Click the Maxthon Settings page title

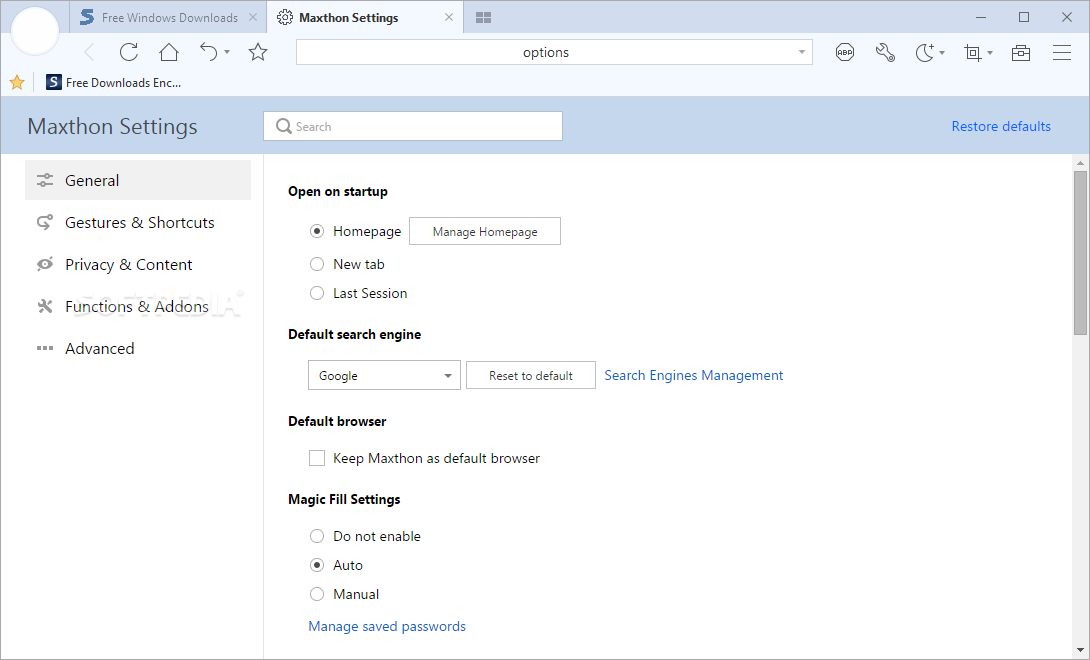click(113, 127)
